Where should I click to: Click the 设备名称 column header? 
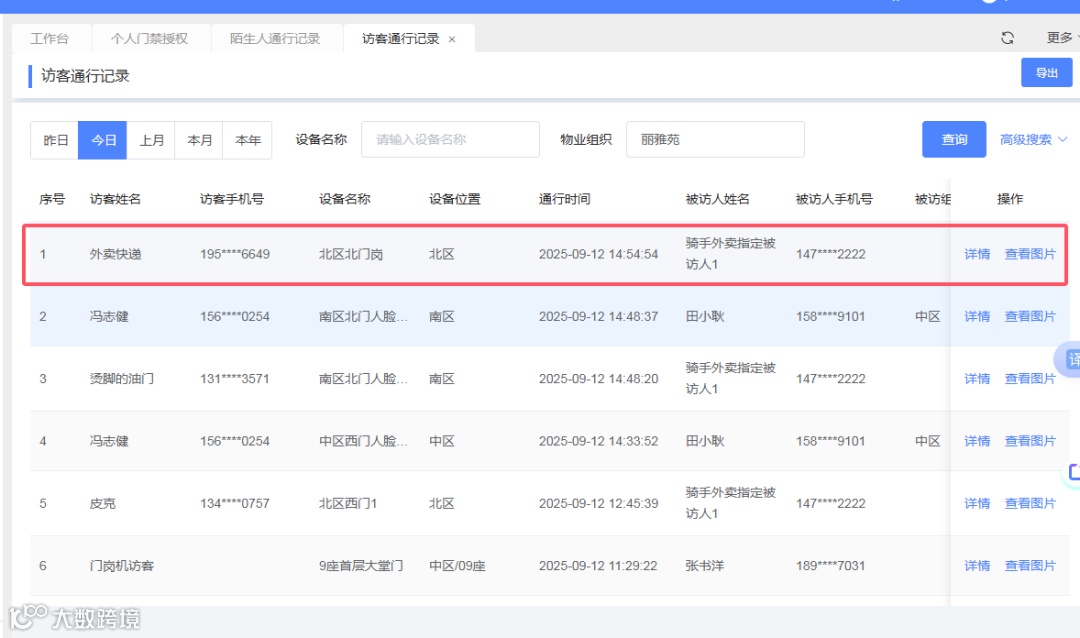click(344, 200)
